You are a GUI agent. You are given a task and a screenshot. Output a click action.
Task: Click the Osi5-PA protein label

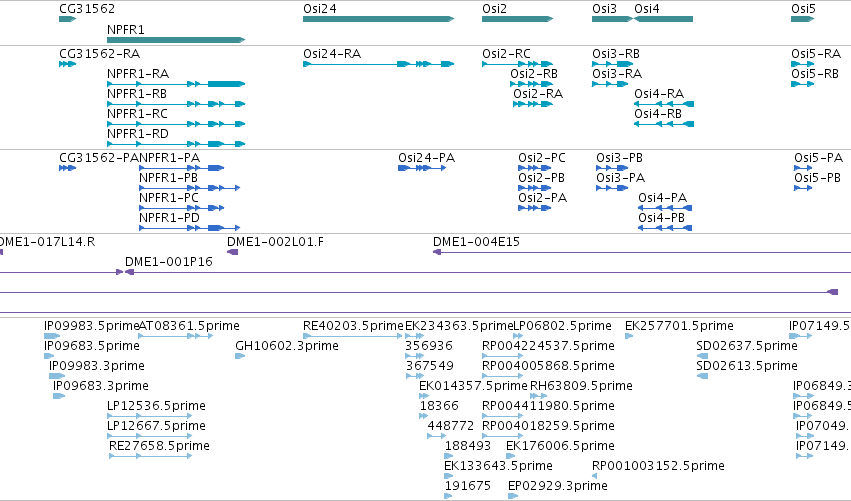point(818,158)
